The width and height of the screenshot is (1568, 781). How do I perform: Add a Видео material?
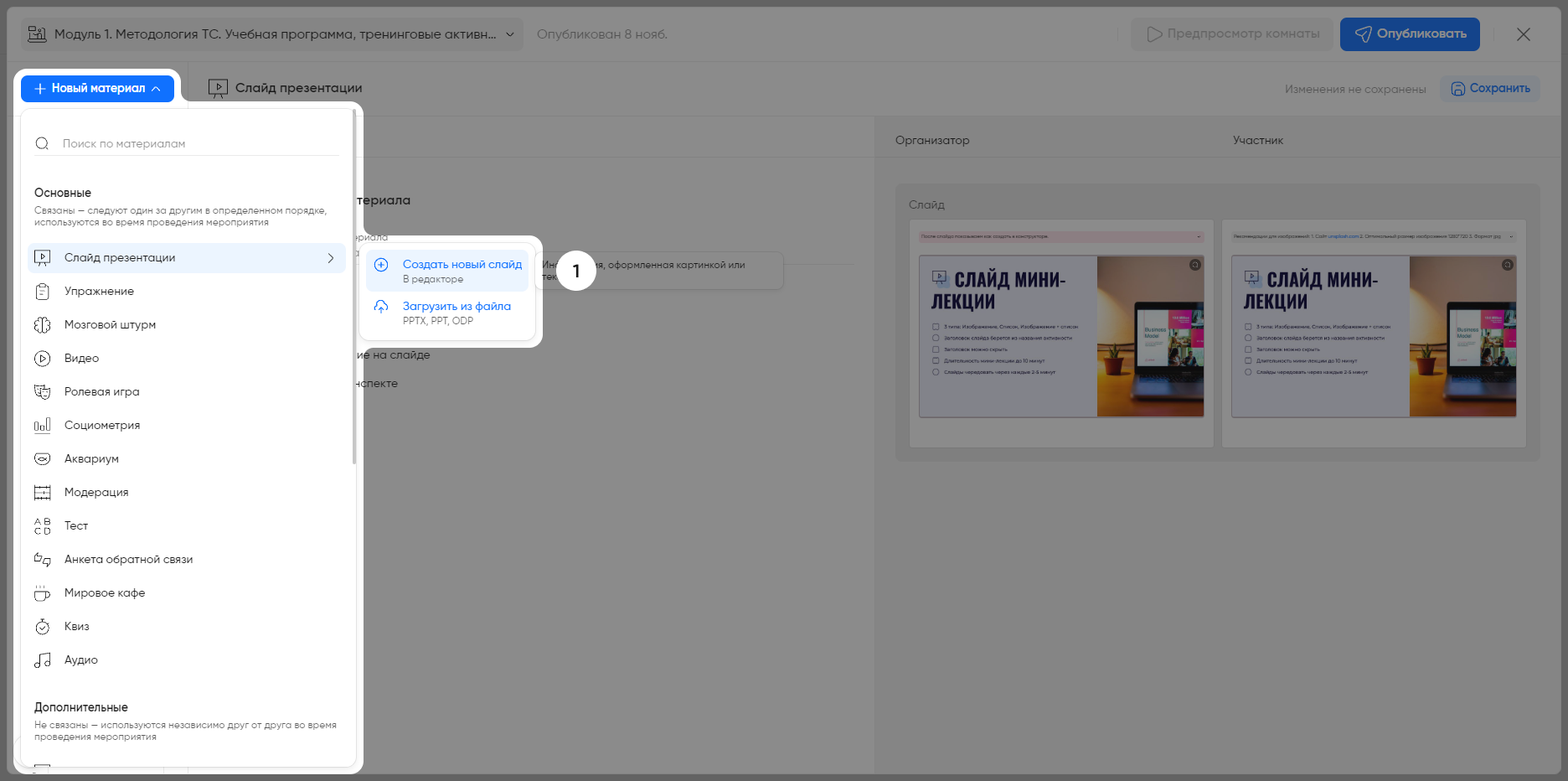81,358
